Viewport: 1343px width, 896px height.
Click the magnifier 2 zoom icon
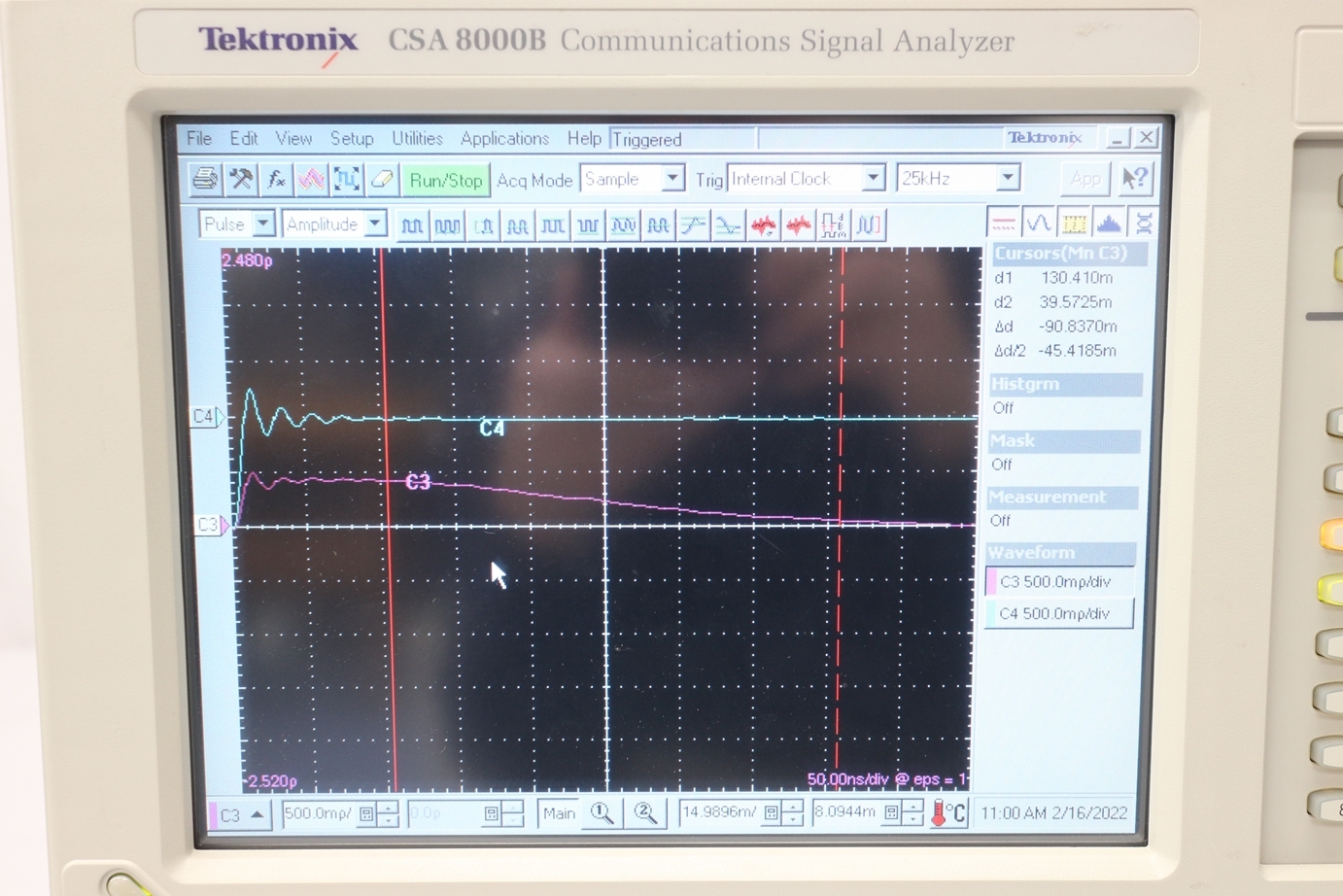click(644, 812)
